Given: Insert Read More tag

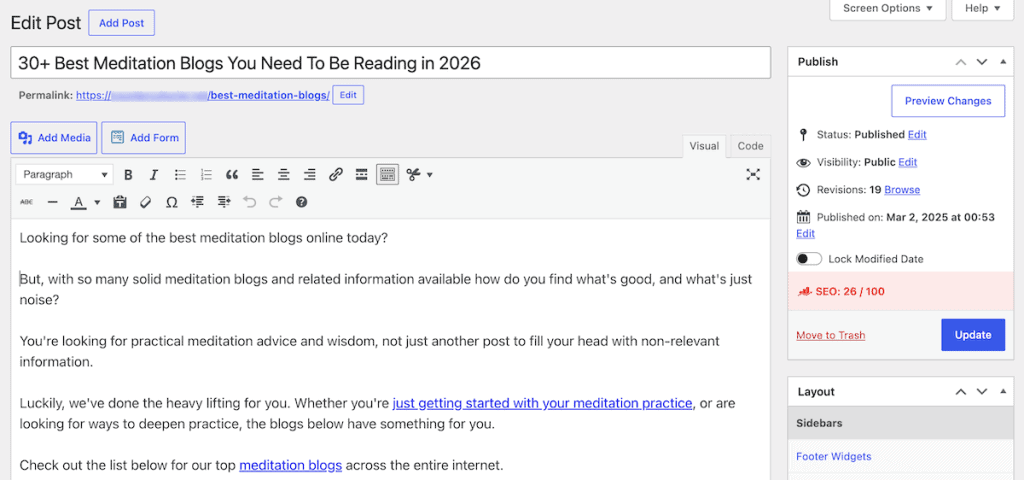Looking at the screenshot, I should pyautogui.click(x=361, y=174).
